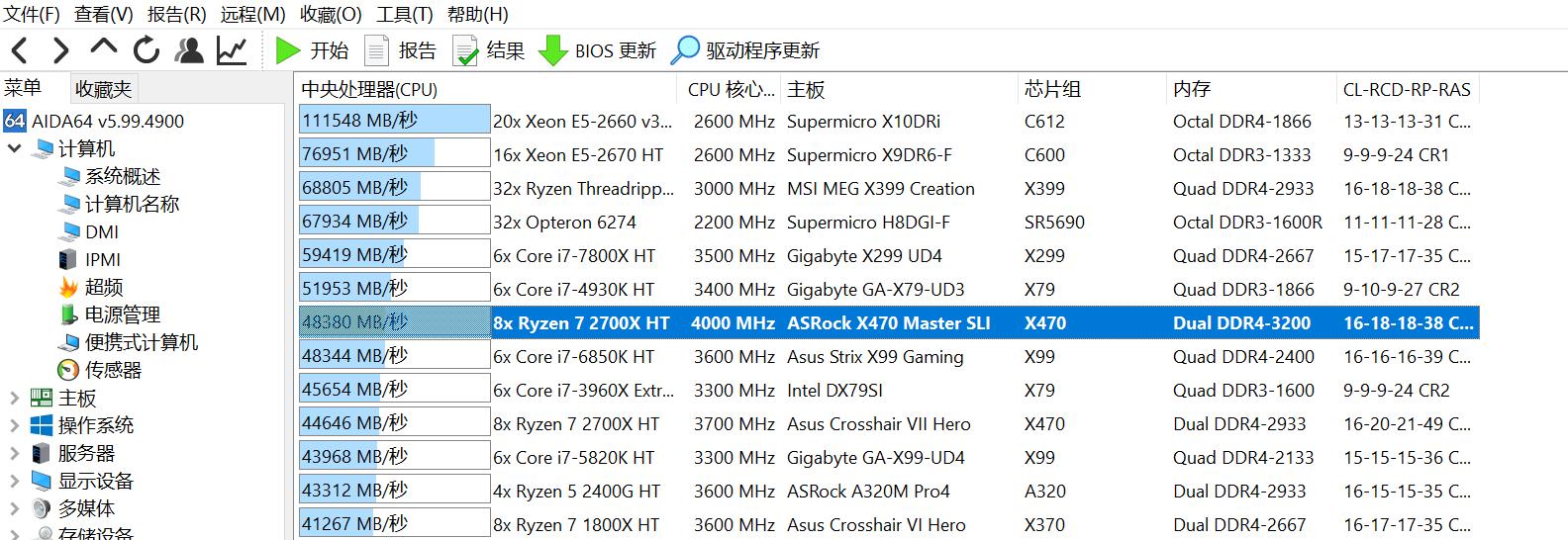Click the refresh icon in toolbar

(x=147, y=49)
